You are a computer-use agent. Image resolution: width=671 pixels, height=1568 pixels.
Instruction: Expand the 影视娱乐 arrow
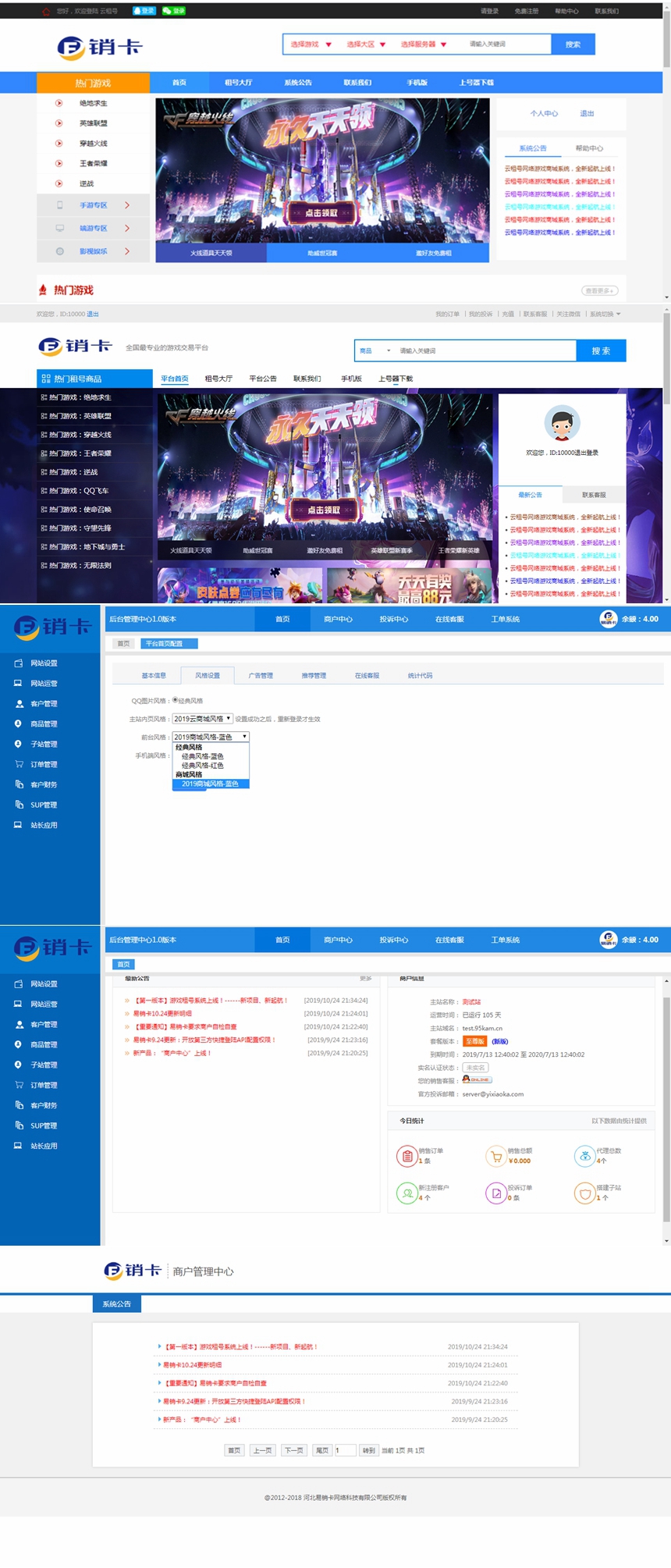pyautogui.click(x=127, y=251)
